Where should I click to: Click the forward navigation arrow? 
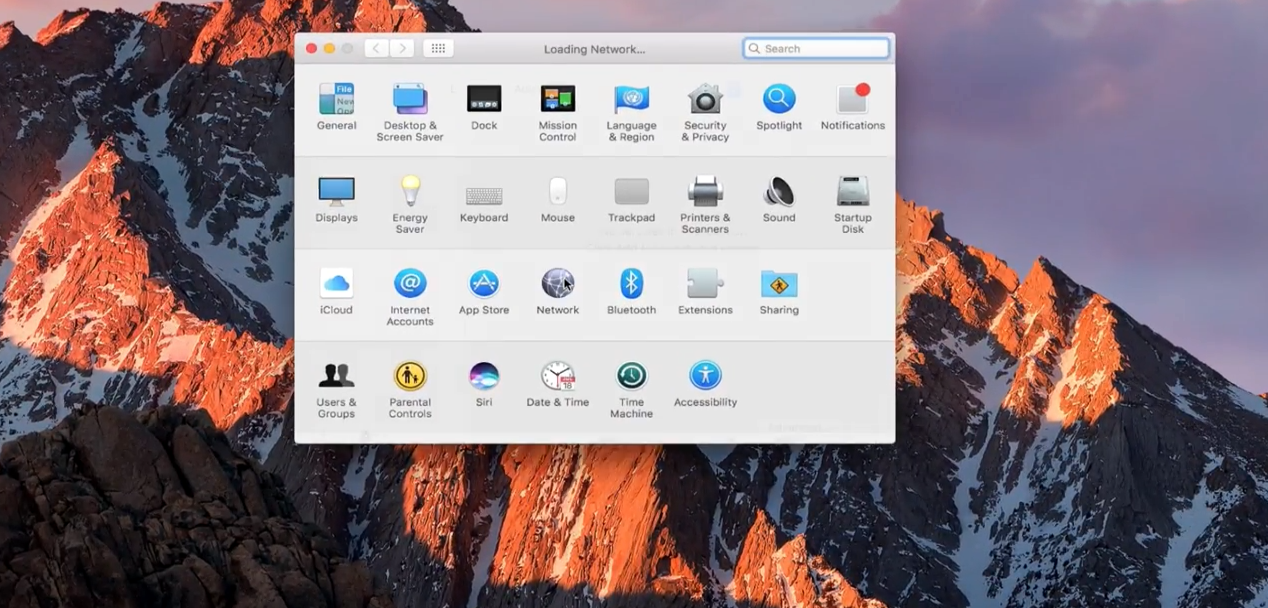coord(402,48)
